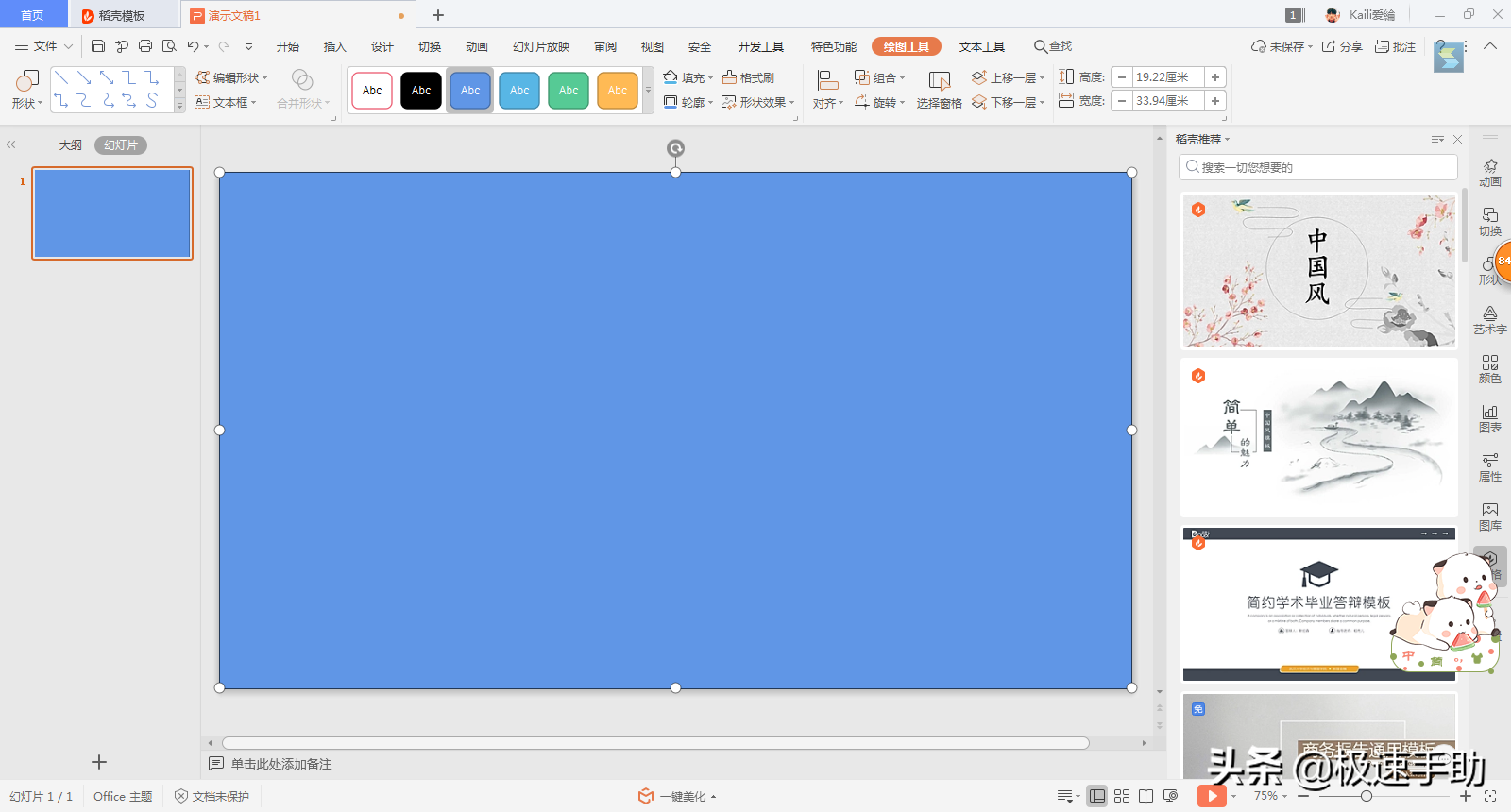Viewport: 1511px width, 812px height.
Task: Click the 动画 animation sidebar icon
Action: [1489, 173]
